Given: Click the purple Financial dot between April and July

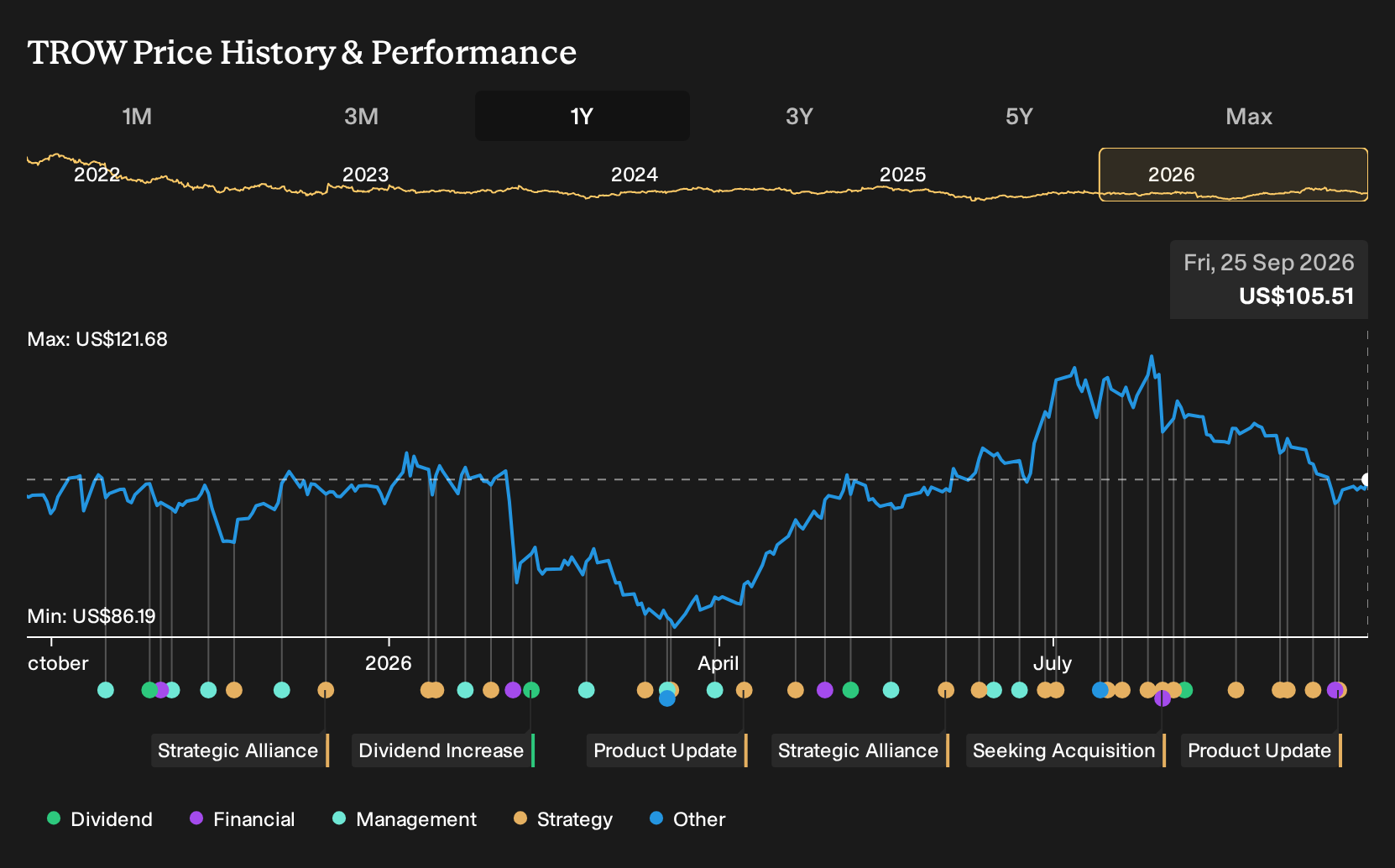Looking at the screenshot, I should pyautogui.click(x=825, y=690).
